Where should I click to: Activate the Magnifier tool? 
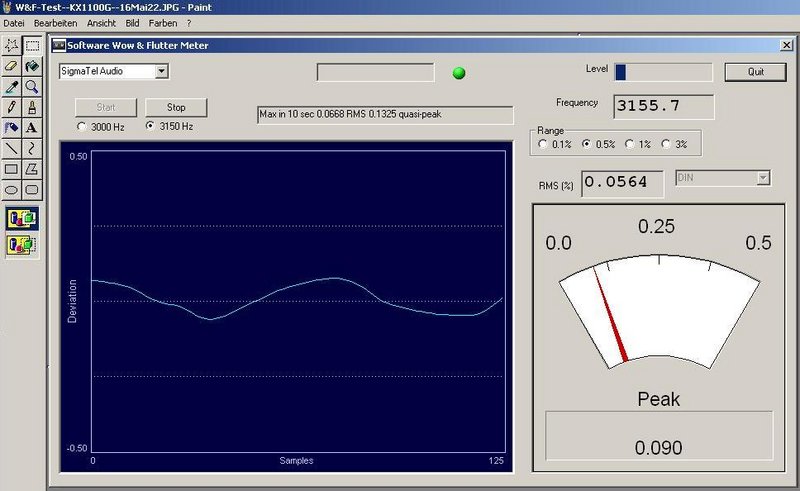[32, 87]
